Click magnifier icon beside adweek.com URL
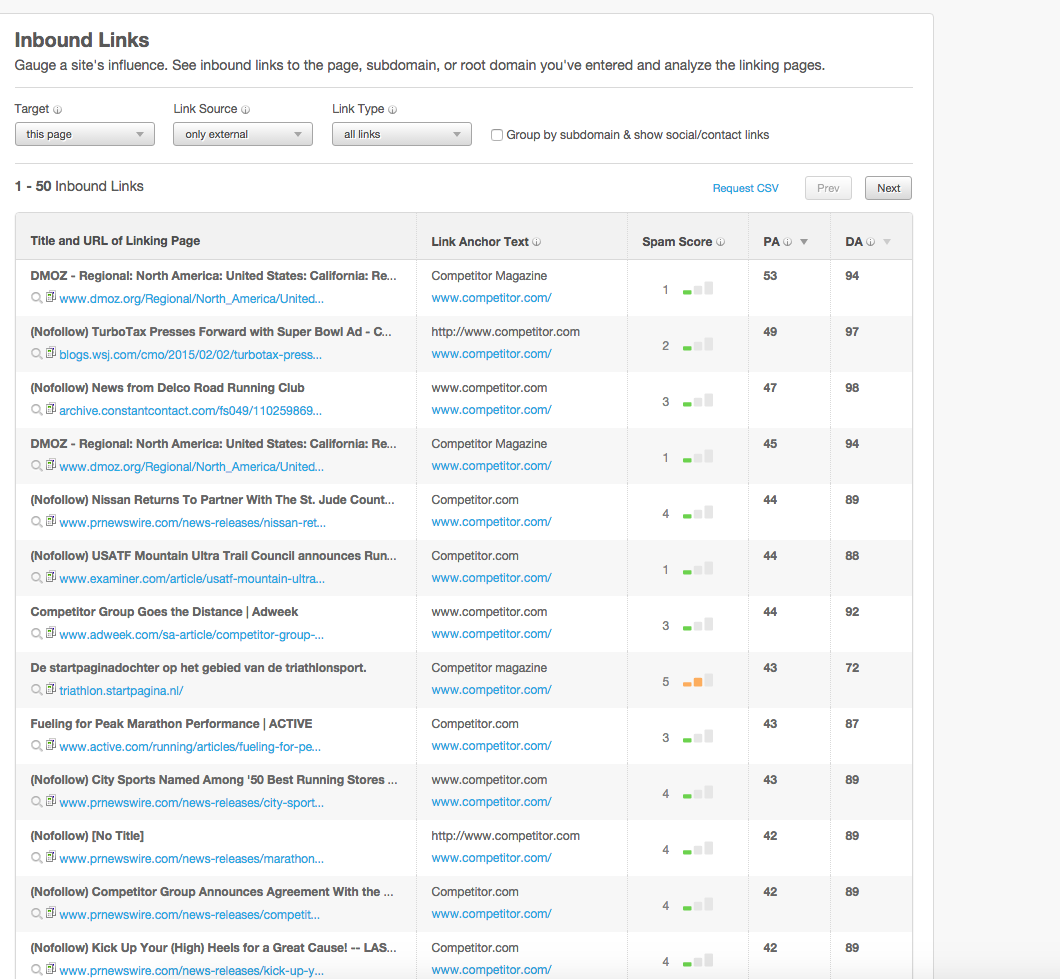Screen dimensions: 1060x979 pyautogui.click(x=37, y=634)
